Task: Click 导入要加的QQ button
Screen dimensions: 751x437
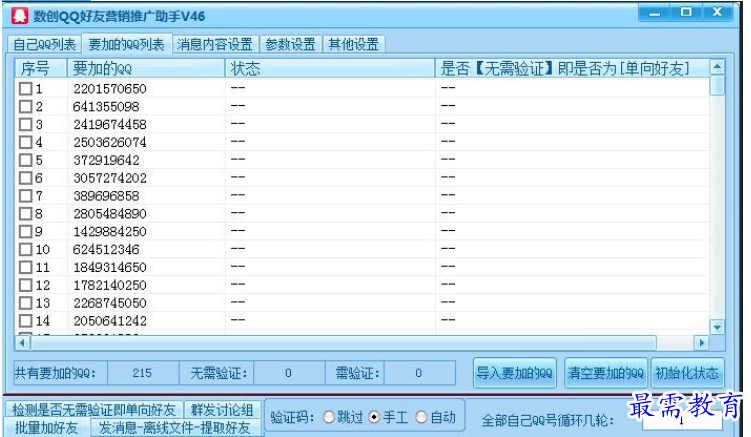Action: (x=514, y=373)
